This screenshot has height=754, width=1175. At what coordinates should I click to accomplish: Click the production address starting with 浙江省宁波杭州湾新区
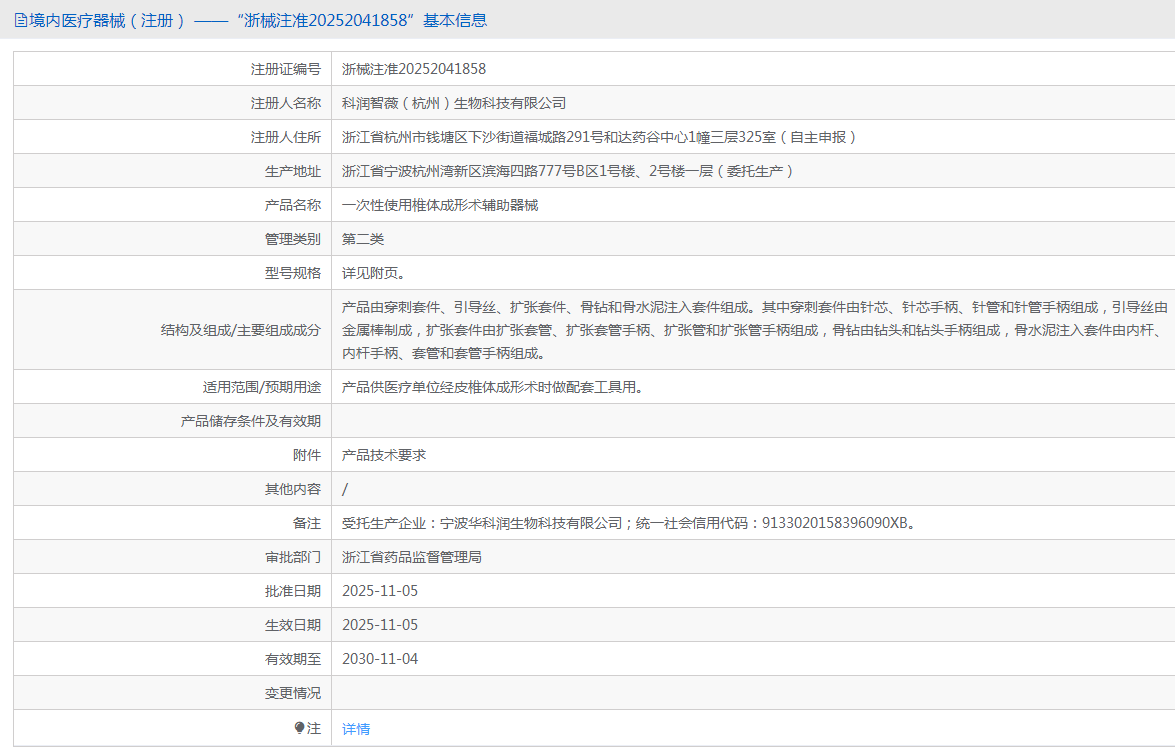[568, 171]
